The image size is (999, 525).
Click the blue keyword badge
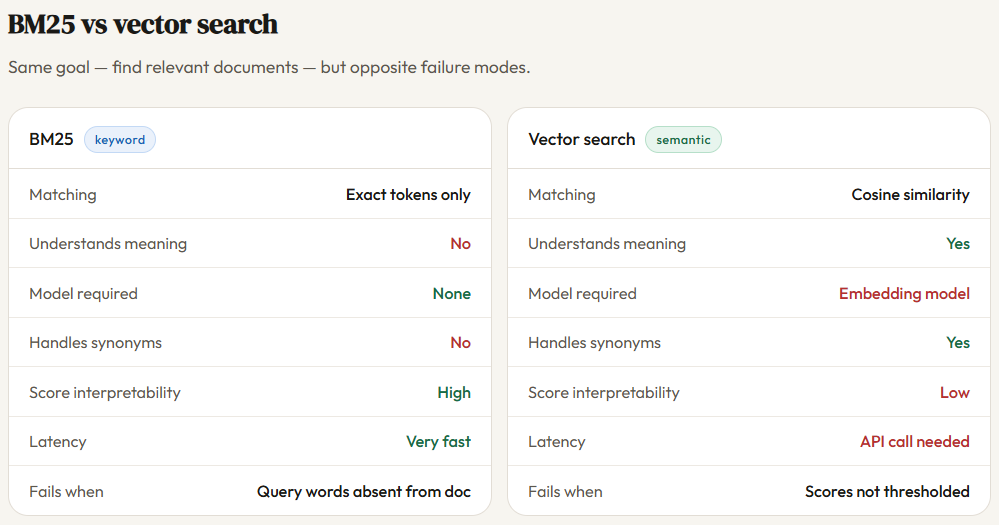[x=120, y=140]
